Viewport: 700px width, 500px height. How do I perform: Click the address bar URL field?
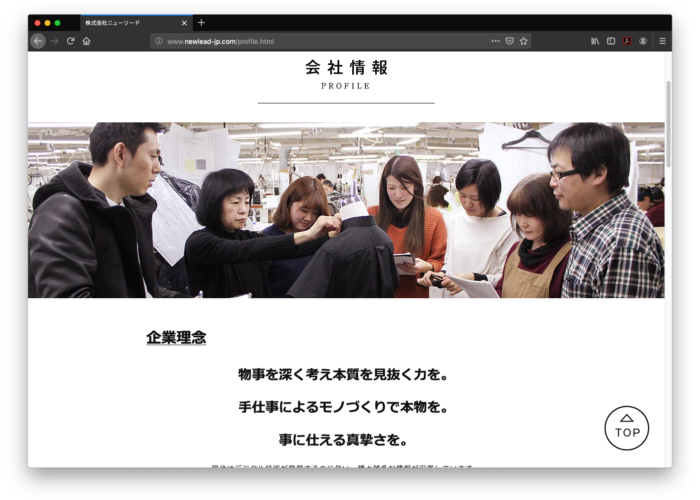(x=320, y=41)
